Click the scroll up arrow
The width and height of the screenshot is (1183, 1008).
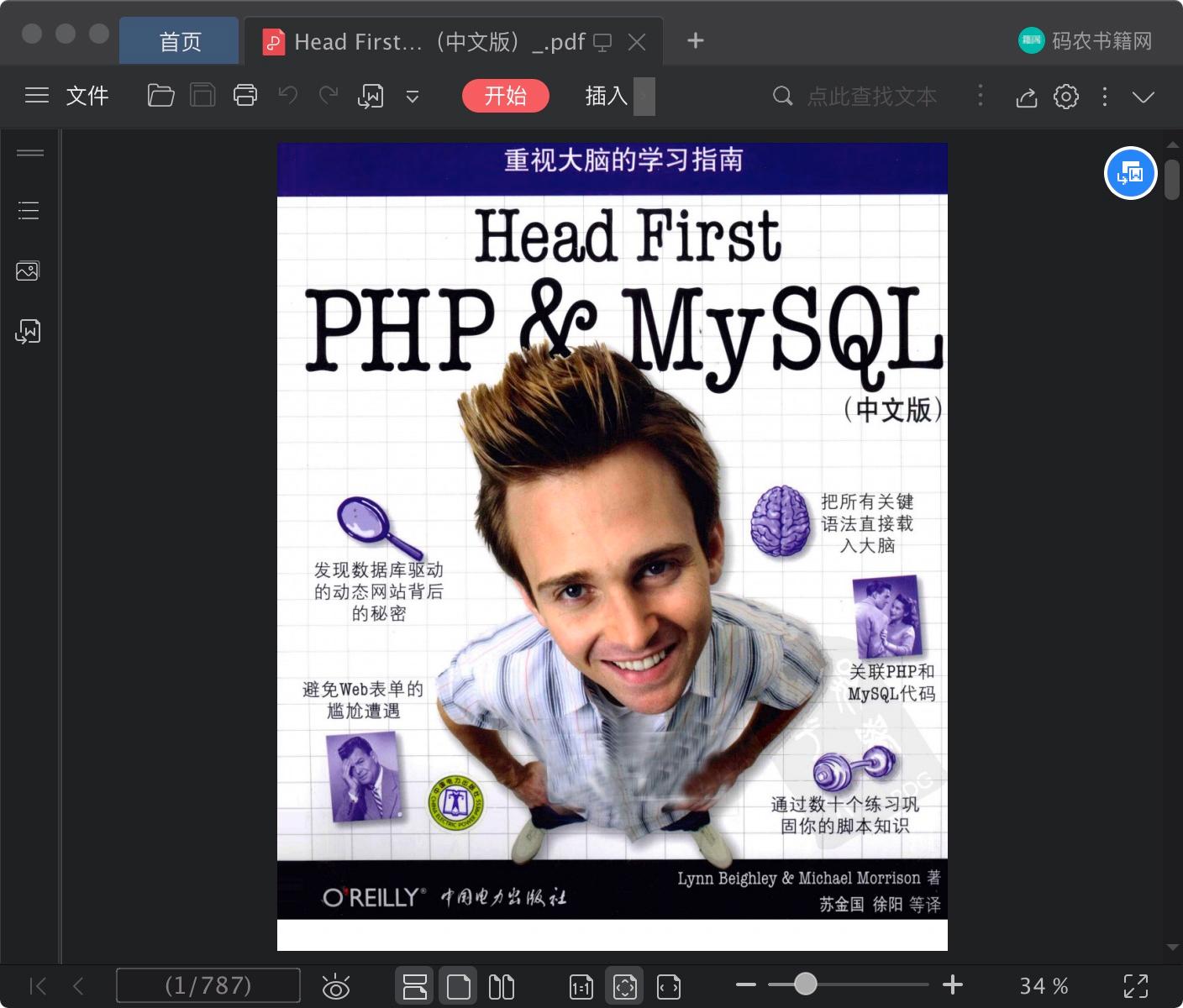1173,145
